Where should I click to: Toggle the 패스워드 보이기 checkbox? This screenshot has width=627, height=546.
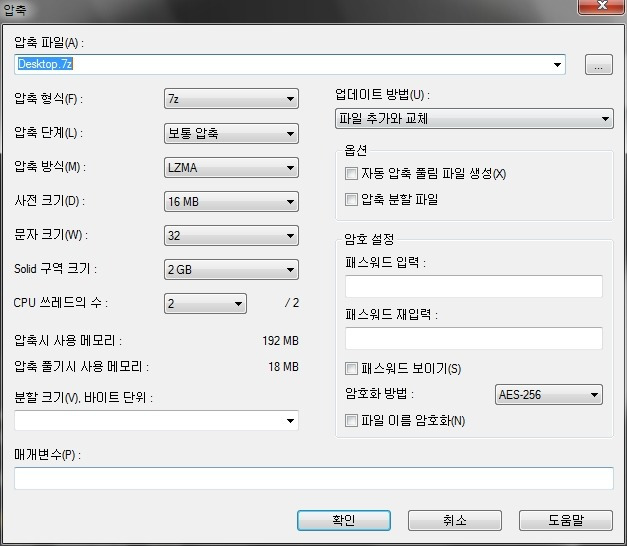click(x=351, y=368)
